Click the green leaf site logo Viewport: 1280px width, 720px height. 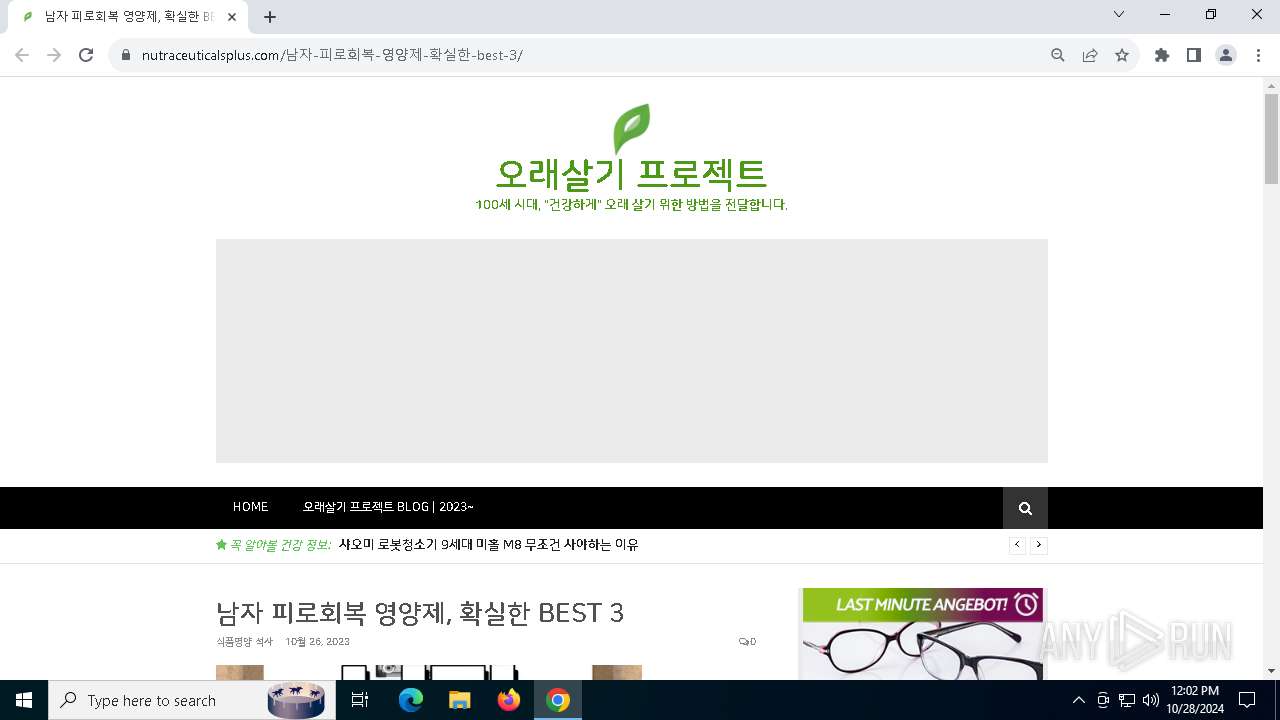tap(631, 129)
